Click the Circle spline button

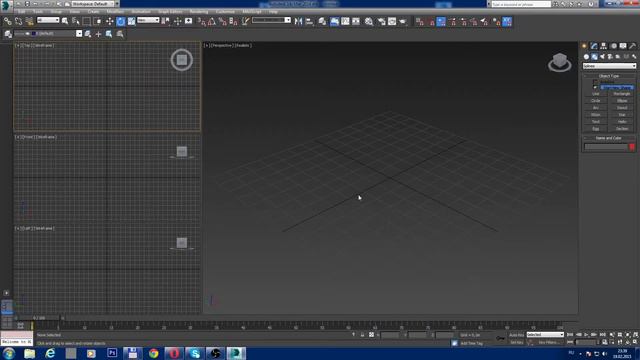coord(596,101)
